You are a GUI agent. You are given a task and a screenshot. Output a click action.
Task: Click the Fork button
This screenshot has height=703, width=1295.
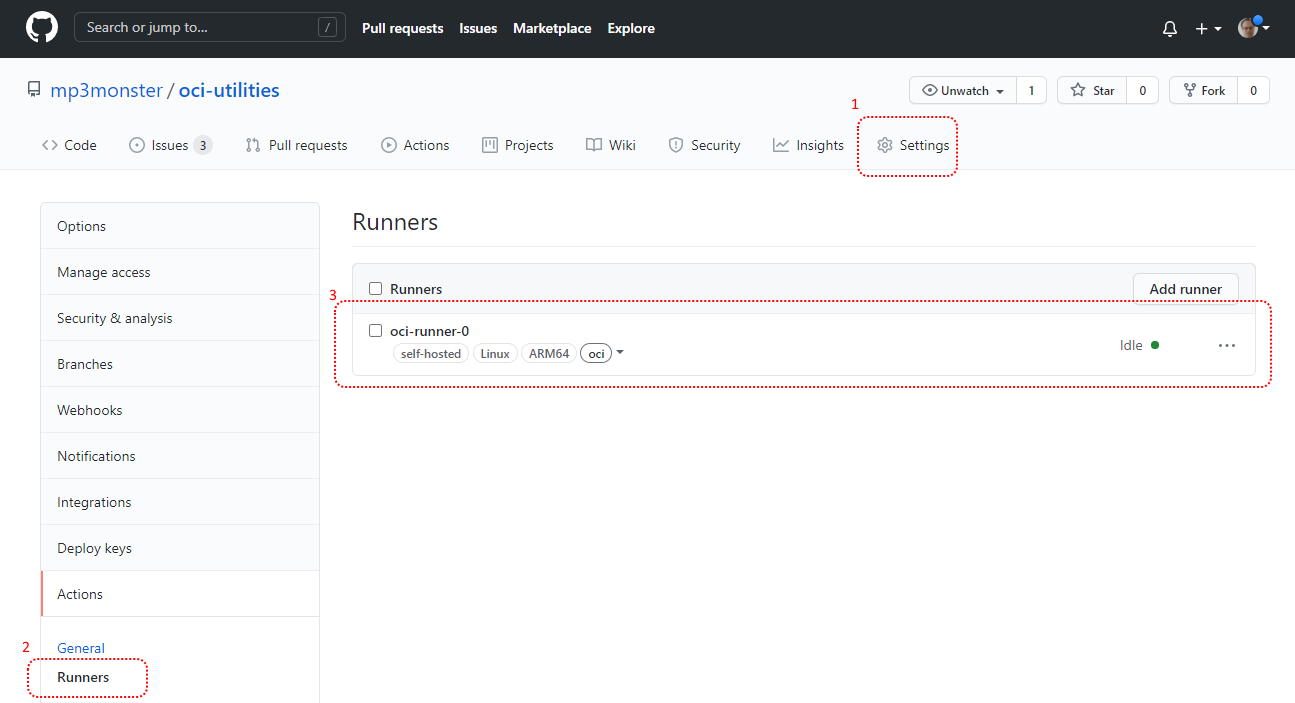click(1203, 90)
